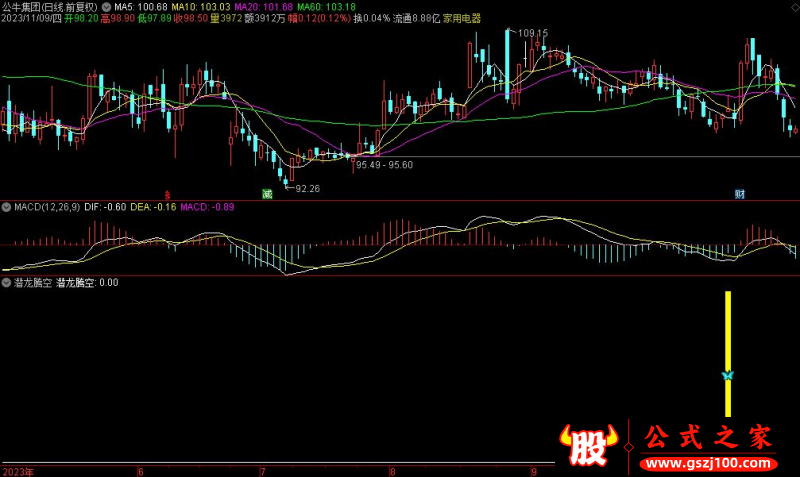Click the 公牛集团 stock title
The image size is (800, 477).
pyautogui.click(x=26, y=6)
